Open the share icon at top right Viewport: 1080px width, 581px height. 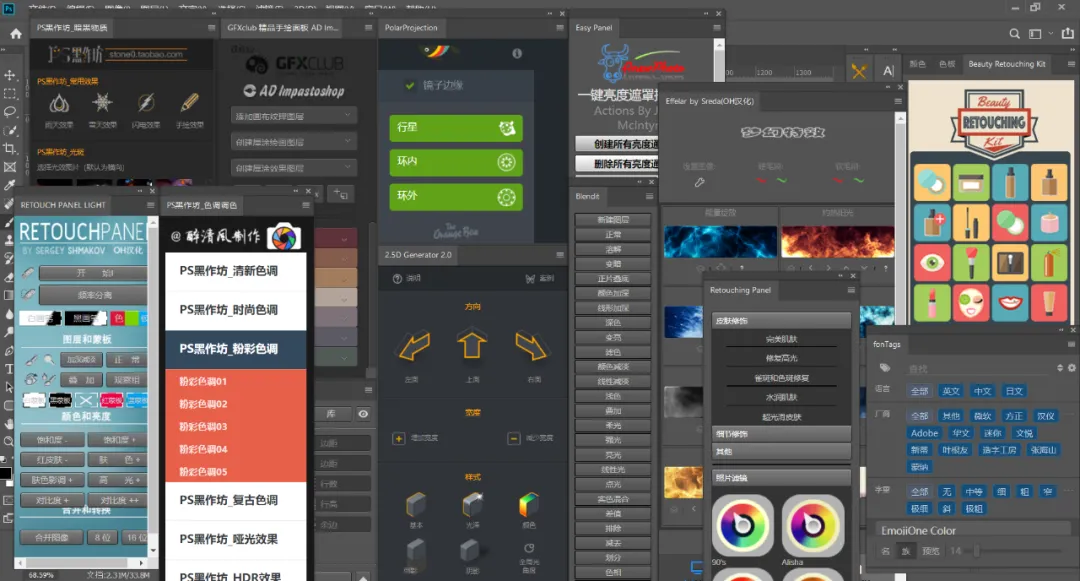[1068, 33]
